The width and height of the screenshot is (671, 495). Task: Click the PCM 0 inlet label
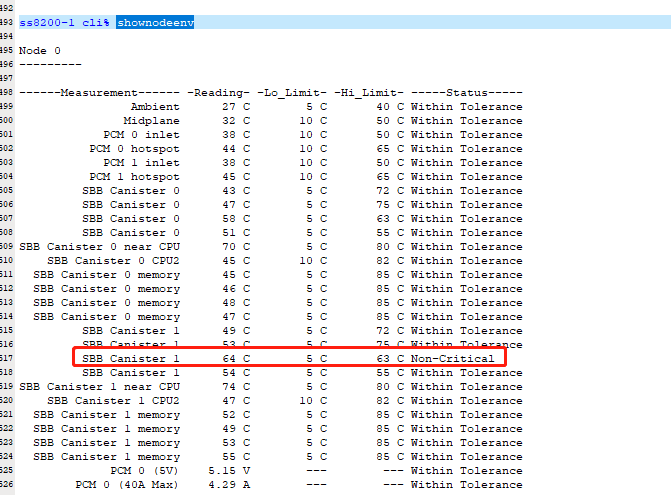point(141,135)
